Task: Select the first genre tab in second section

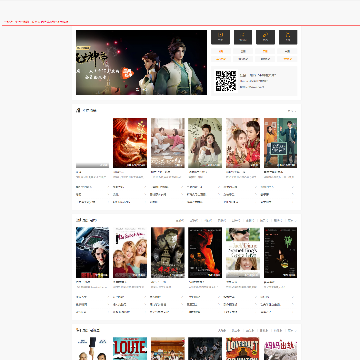Action: (180, 220)
